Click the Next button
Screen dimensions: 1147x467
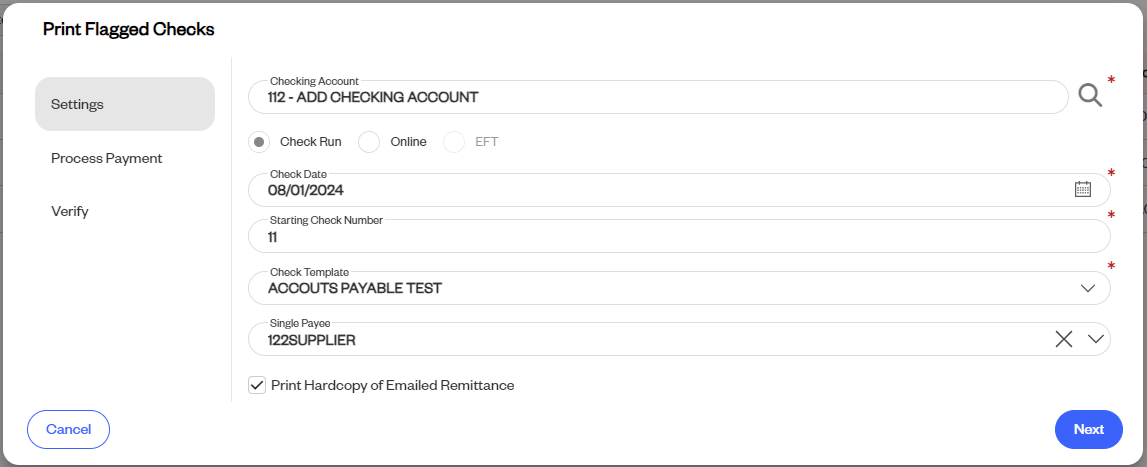coord(1088,430)
